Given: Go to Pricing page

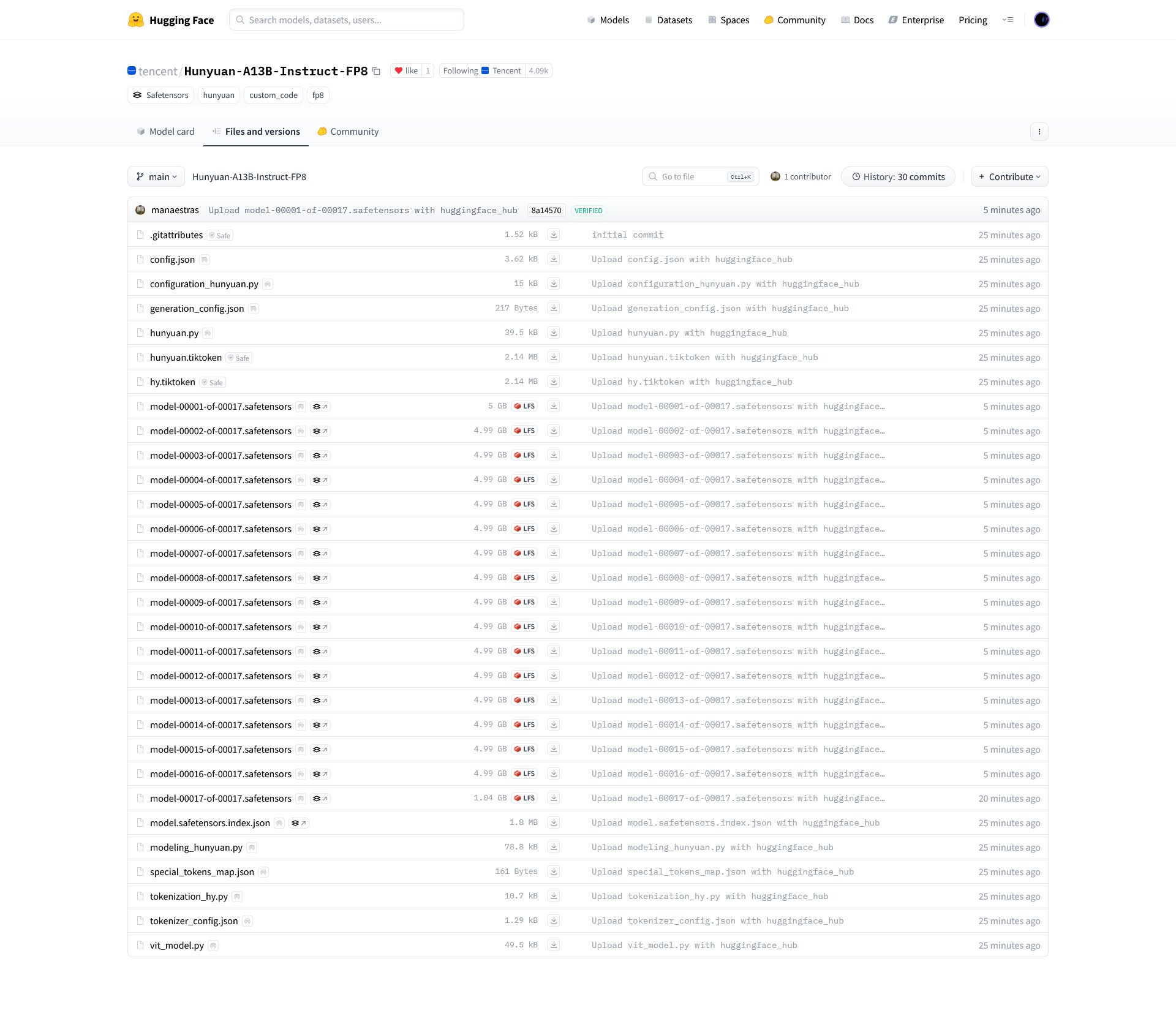Looking at the screenshot, I should coord(973,20).
